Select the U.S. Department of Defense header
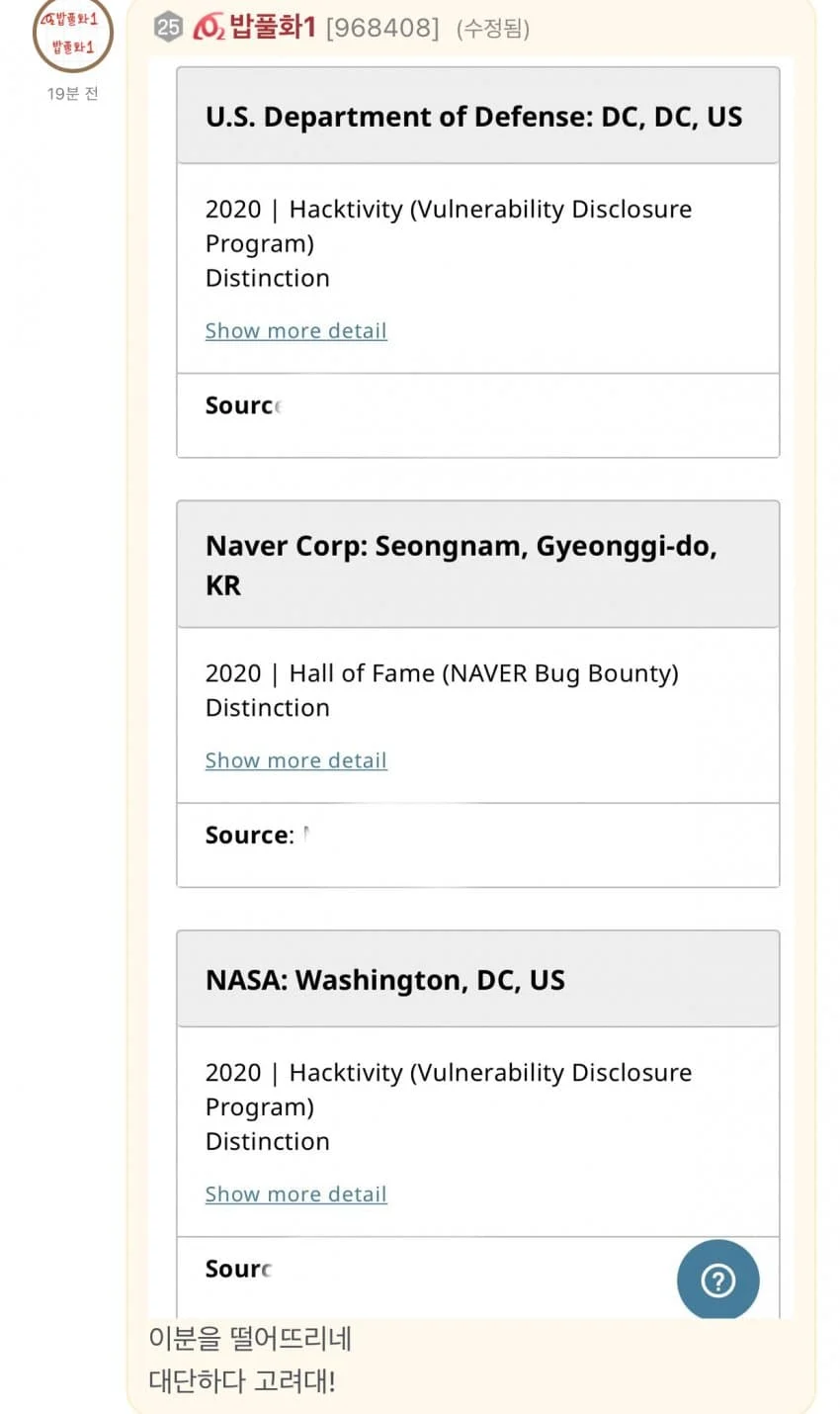The width and height of the screenshot is (840, 1414). (473, 117)
